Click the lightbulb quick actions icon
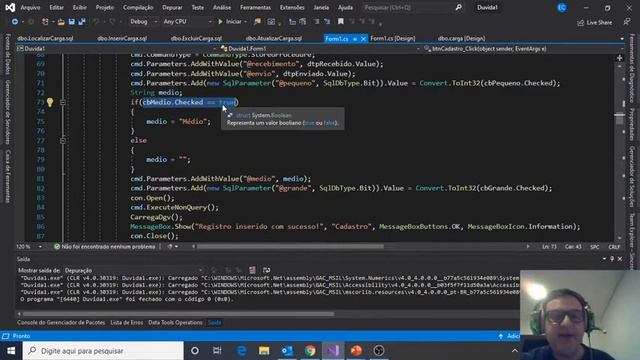The height and width of the screenshot is (360, 640). click(50, 102)
